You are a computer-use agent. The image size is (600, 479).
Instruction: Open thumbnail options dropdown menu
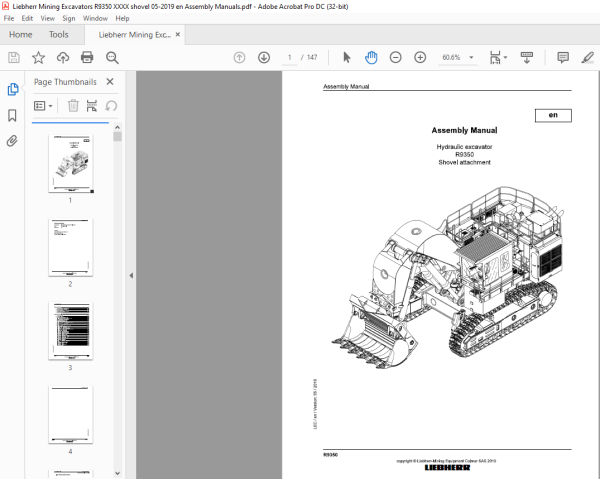click(43, 106)
